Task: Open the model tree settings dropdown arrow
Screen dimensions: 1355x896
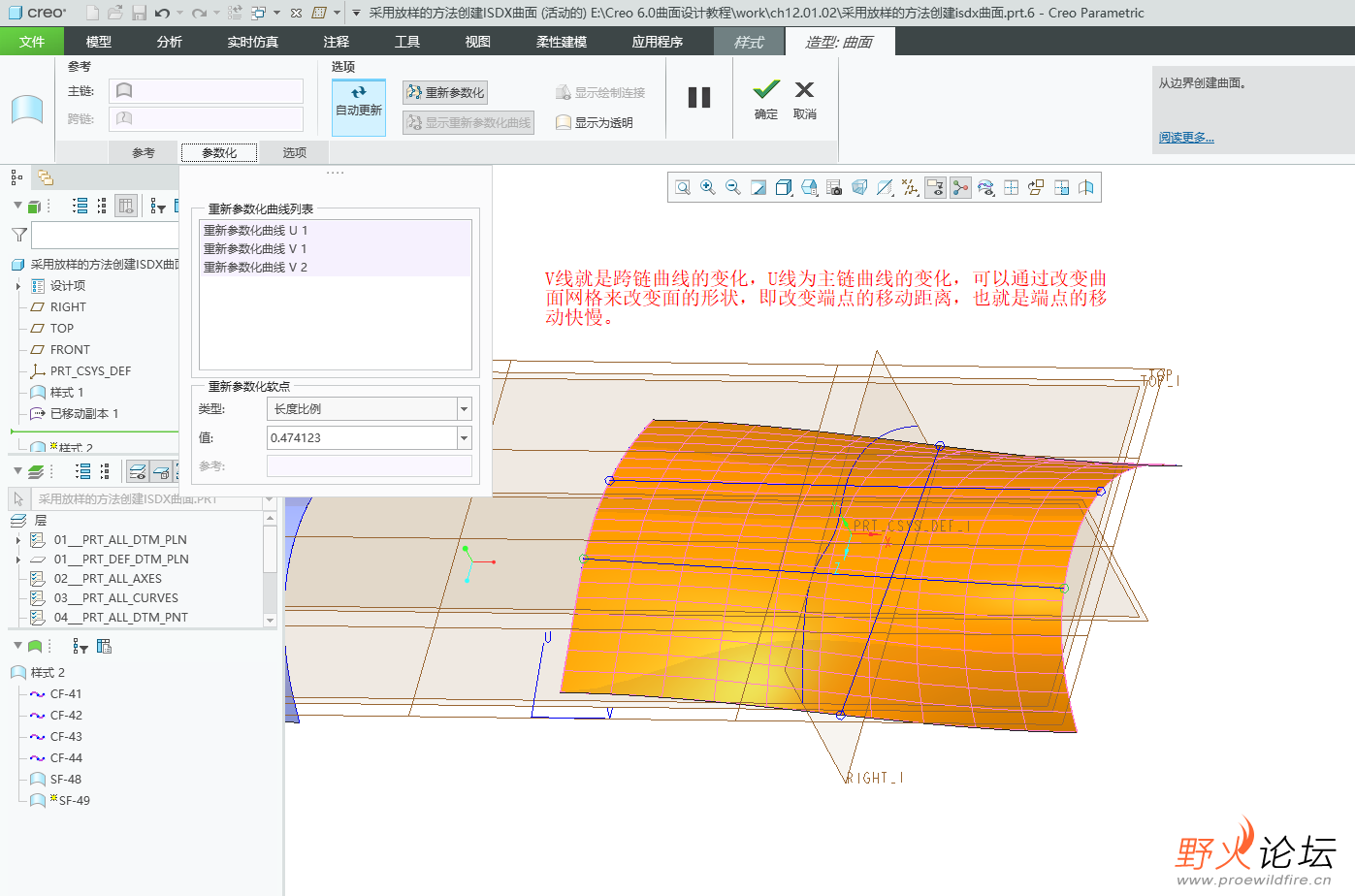Action: [x=17, y=206]
